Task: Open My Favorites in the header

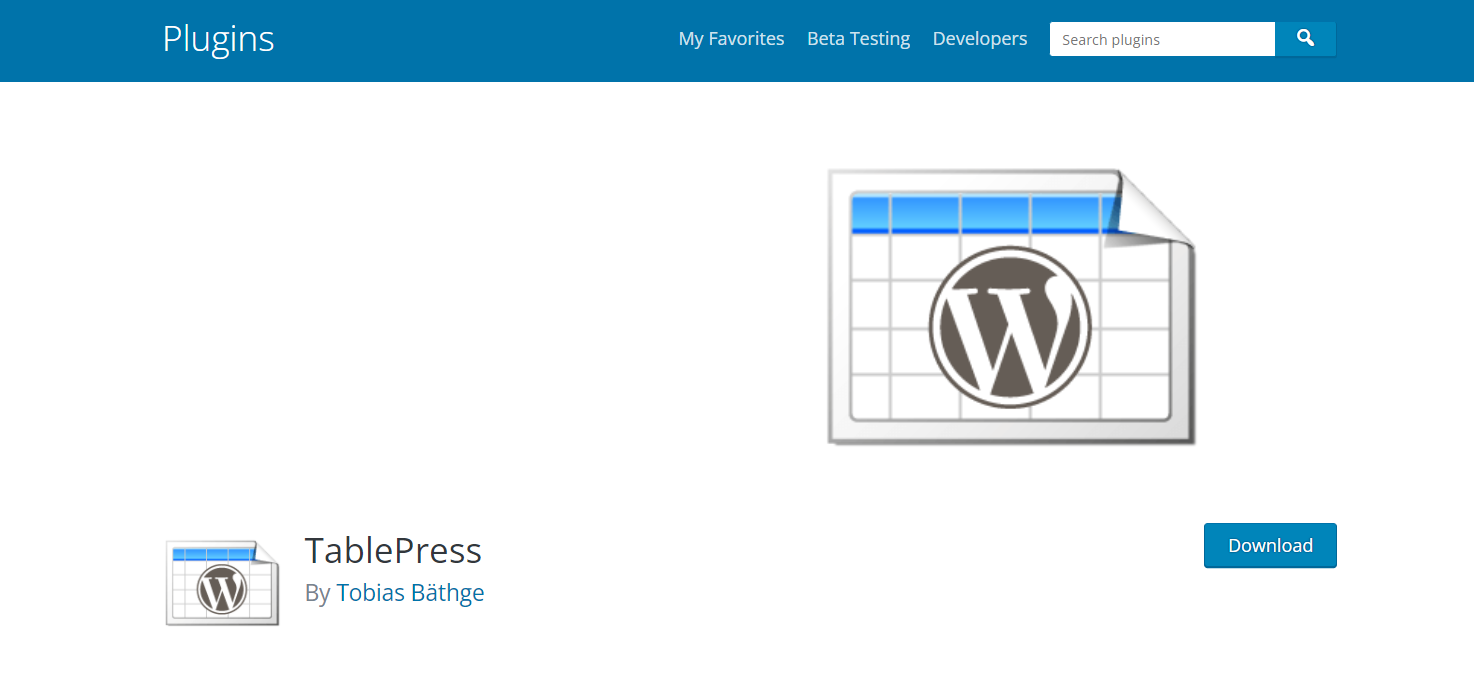Action: click(x=731, y=39)
